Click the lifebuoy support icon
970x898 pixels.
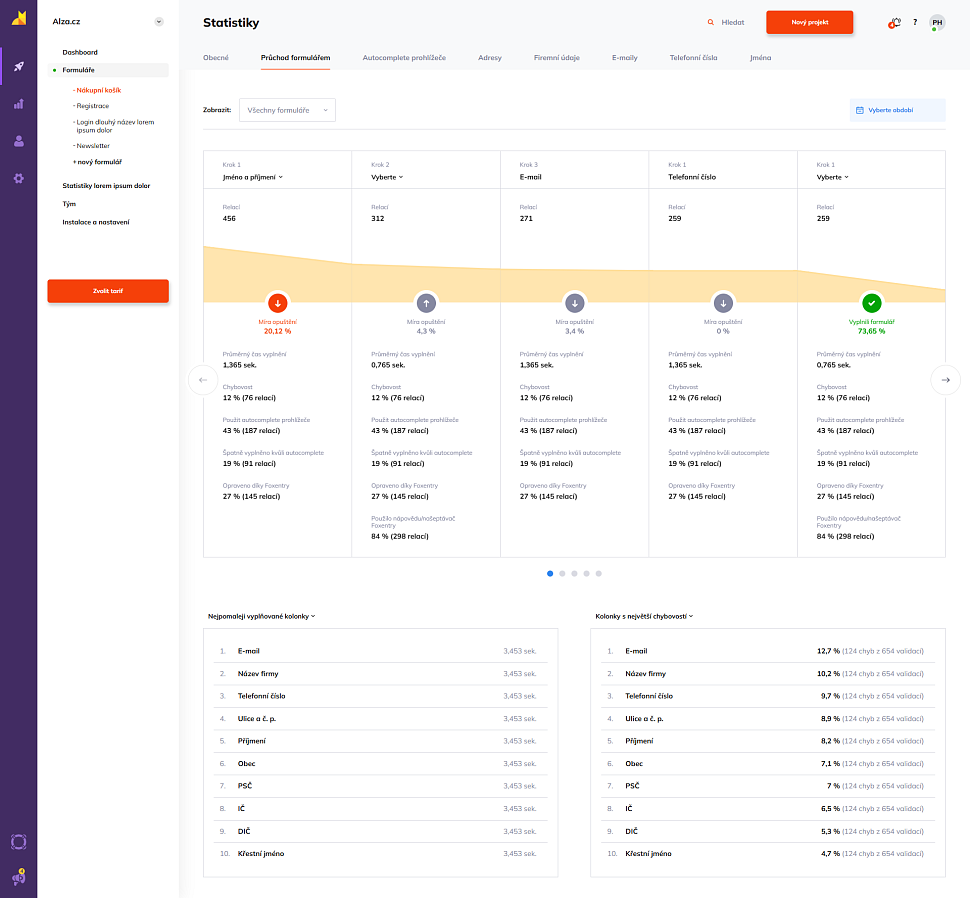point(18,842)
